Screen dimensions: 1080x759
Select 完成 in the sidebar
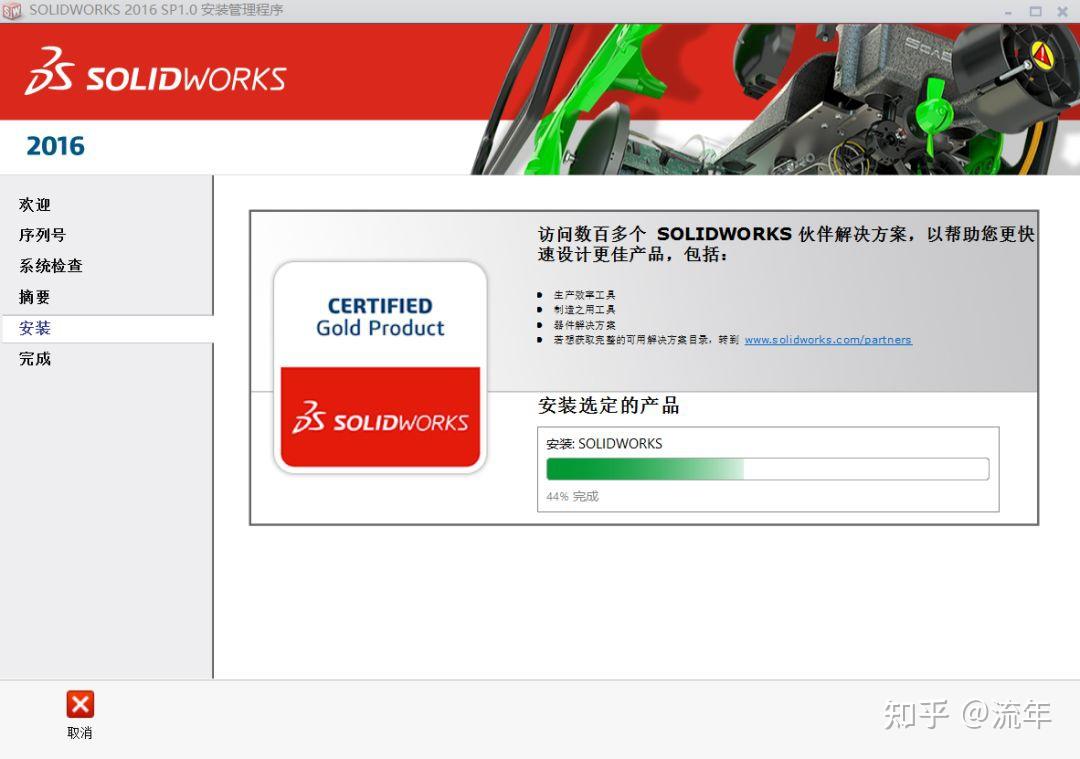[x=34, y=359]
